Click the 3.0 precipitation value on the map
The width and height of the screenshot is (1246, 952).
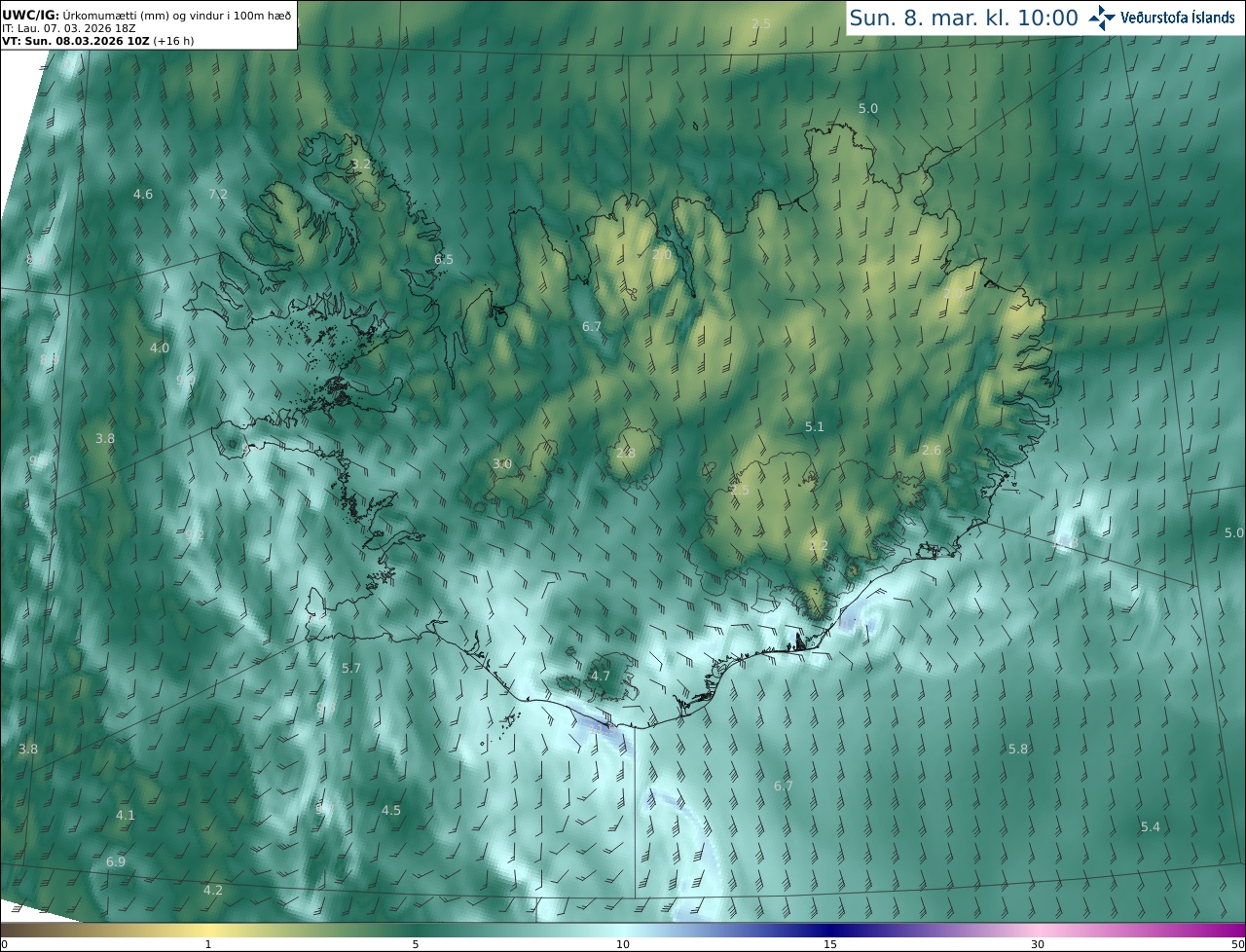501,464
